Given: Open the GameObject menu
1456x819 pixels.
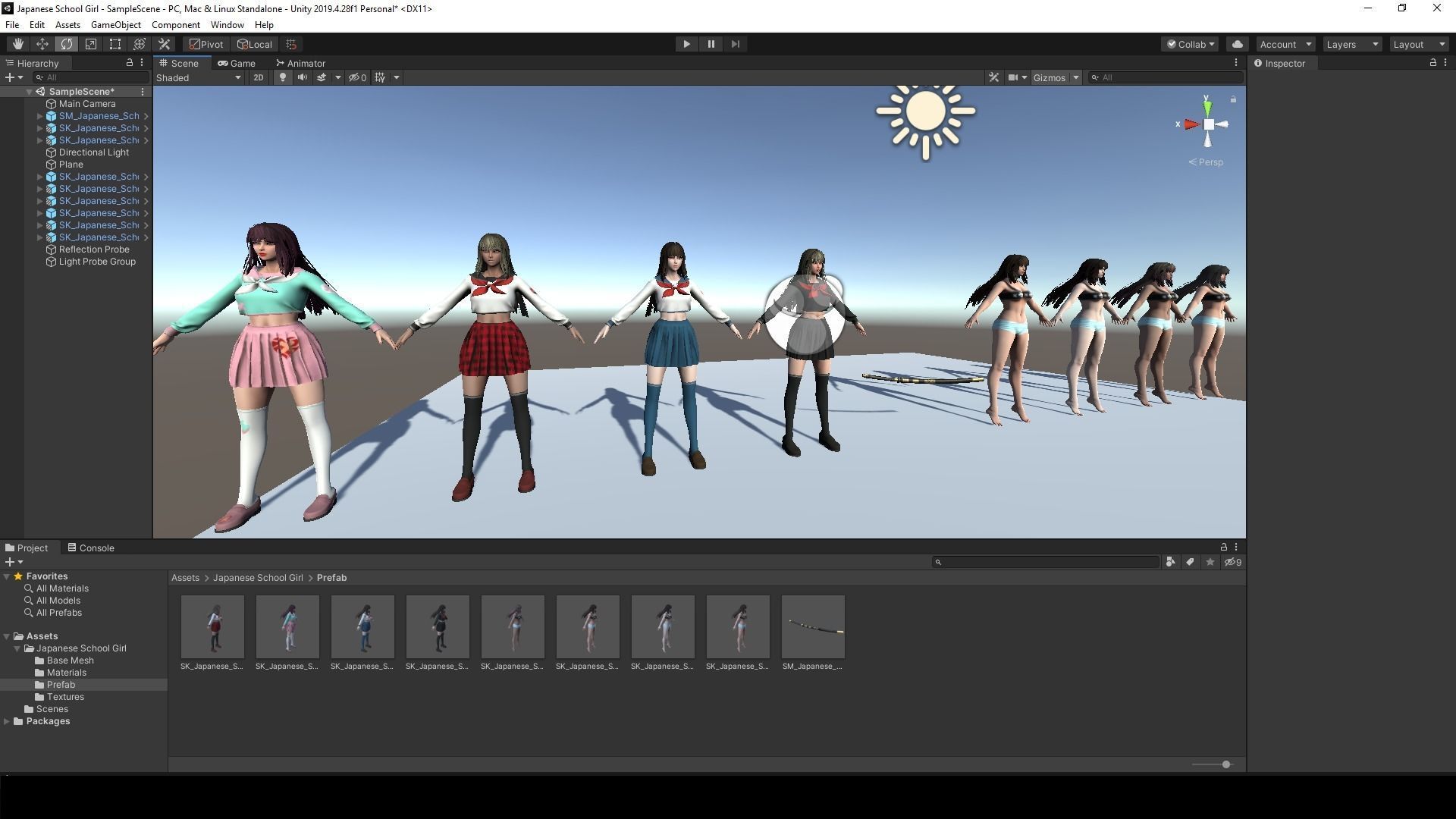Looking at the screenshot, I should pyautogui.click(x=115, y=25).
